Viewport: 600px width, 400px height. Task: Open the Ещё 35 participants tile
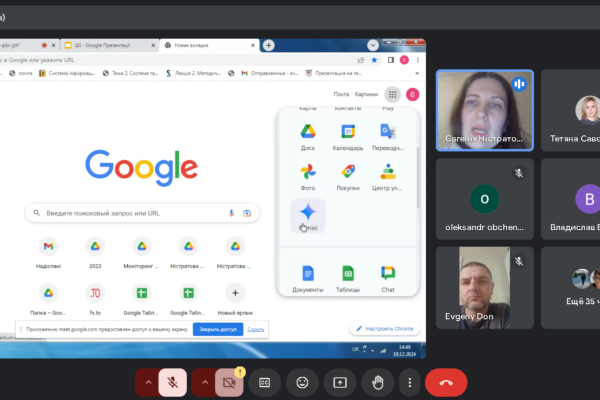pyautogui.click(x=571, y=288)
